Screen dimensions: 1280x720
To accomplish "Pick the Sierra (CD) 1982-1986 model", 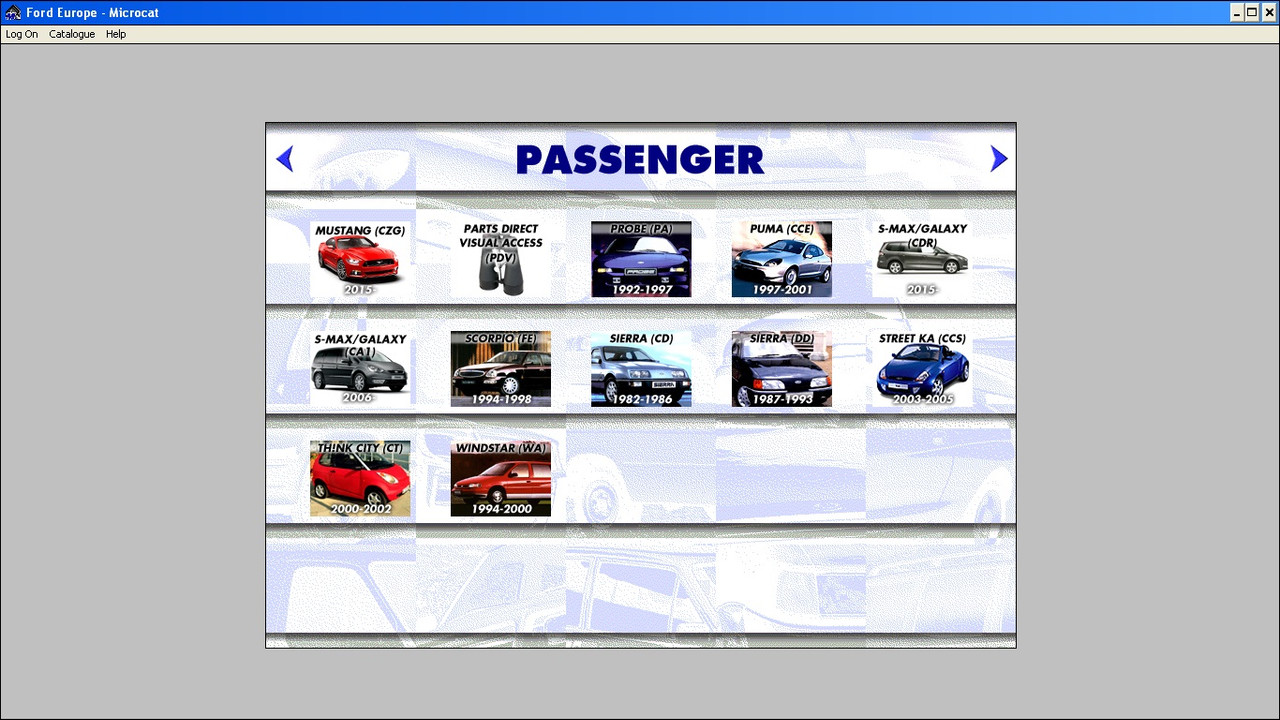I will click(x=641, y=369).
